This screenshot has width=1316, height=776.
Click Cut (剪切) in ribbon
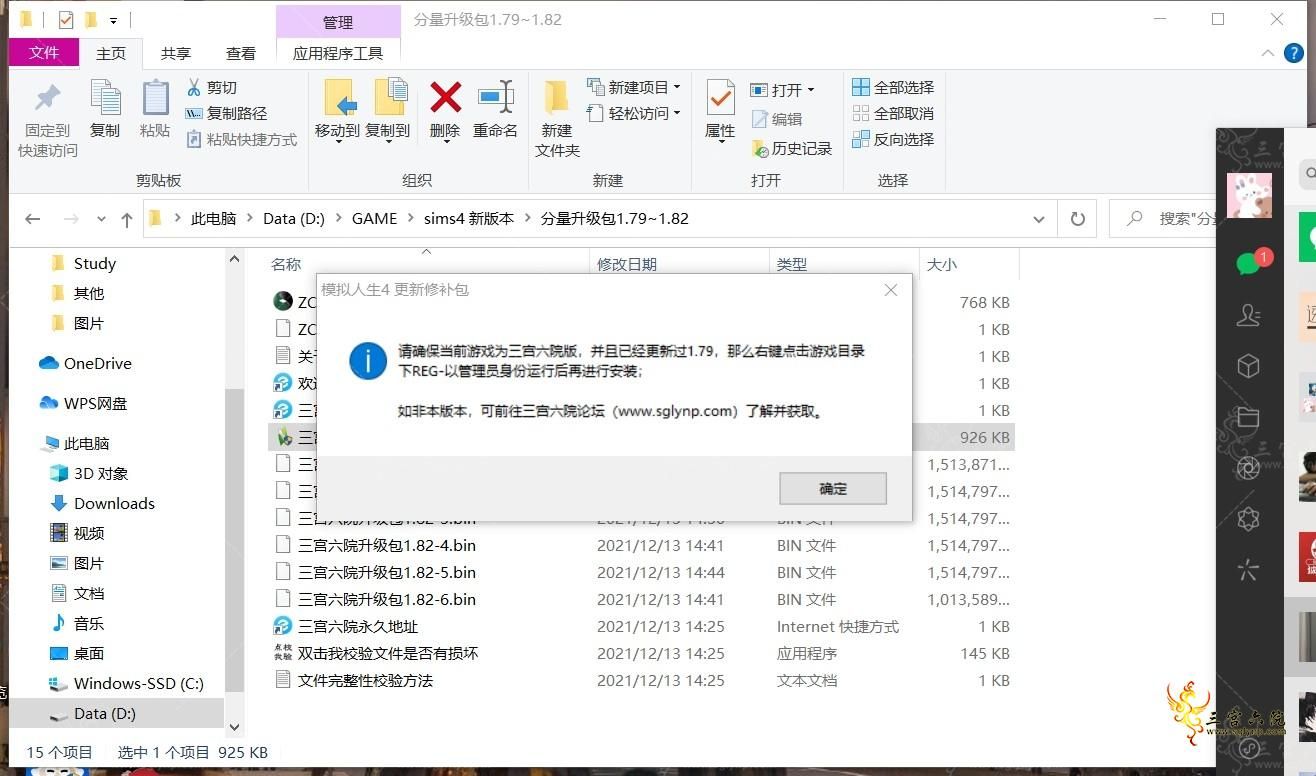212,88
